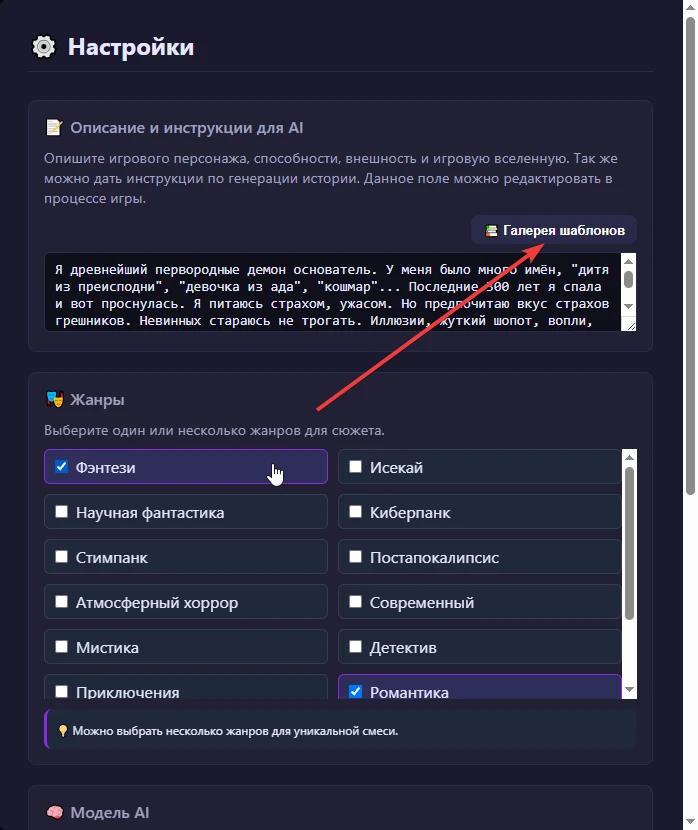Click the Жанры section heading
The image size is (698, 830).
(x=97, y=400)
